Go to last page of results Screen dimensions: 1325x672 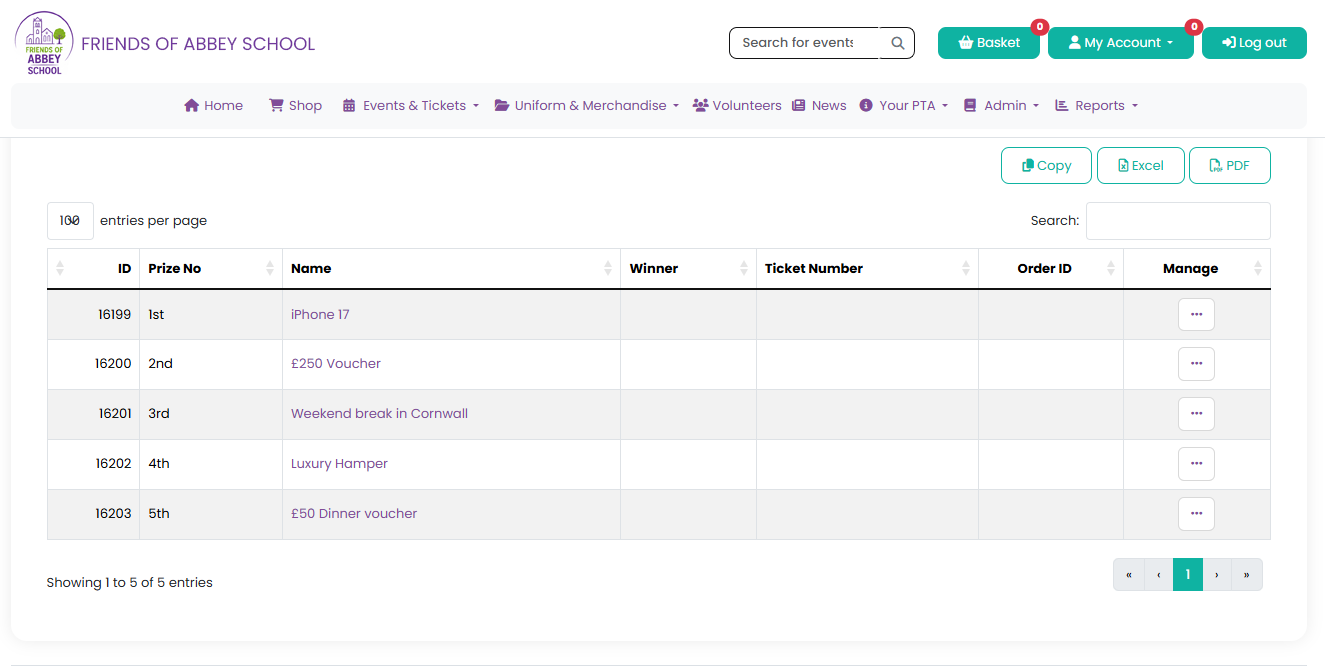pyautogui.click(x=1247, y=575)
